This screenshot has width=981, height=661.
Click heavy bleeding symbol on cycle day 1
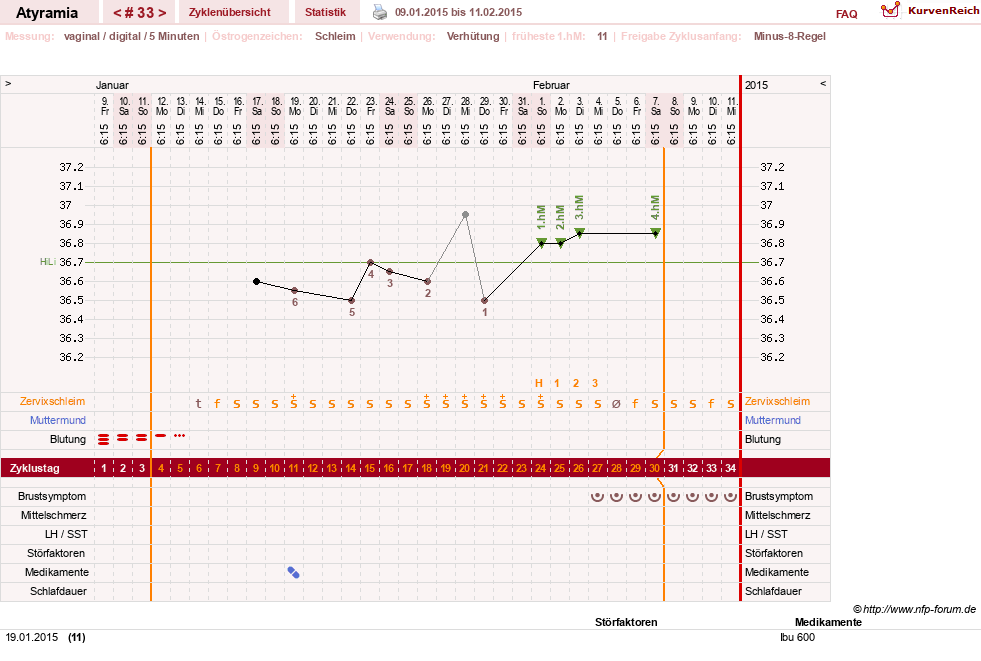point(104,439)
